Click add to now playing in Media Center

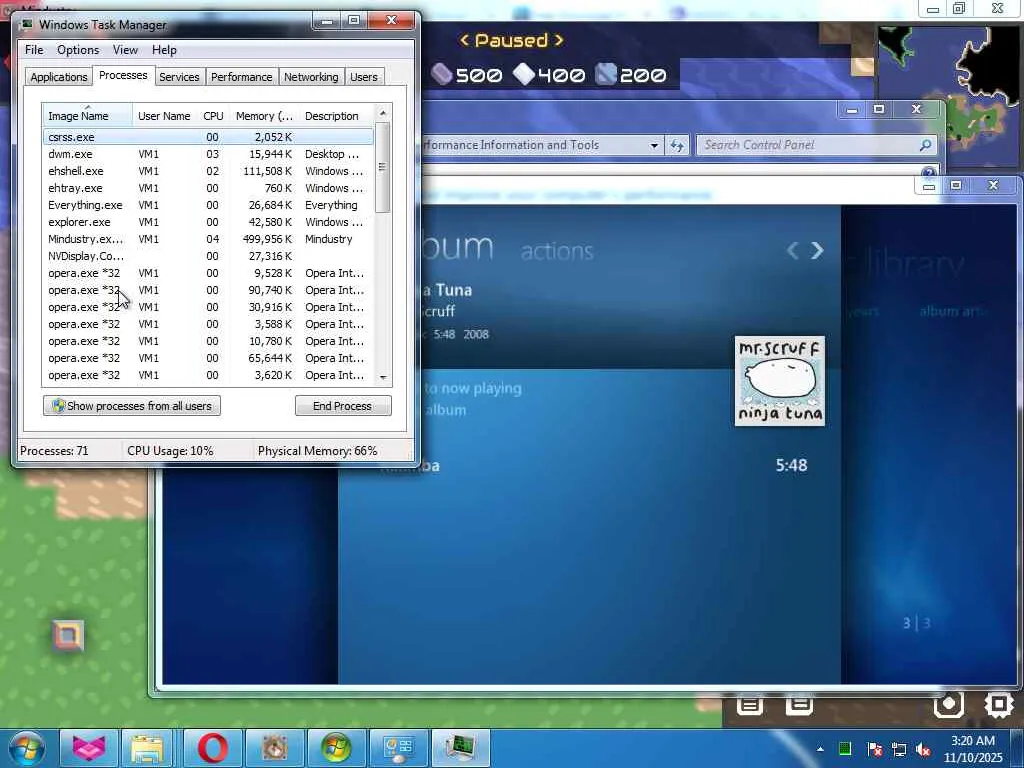[x=472, y=389]
